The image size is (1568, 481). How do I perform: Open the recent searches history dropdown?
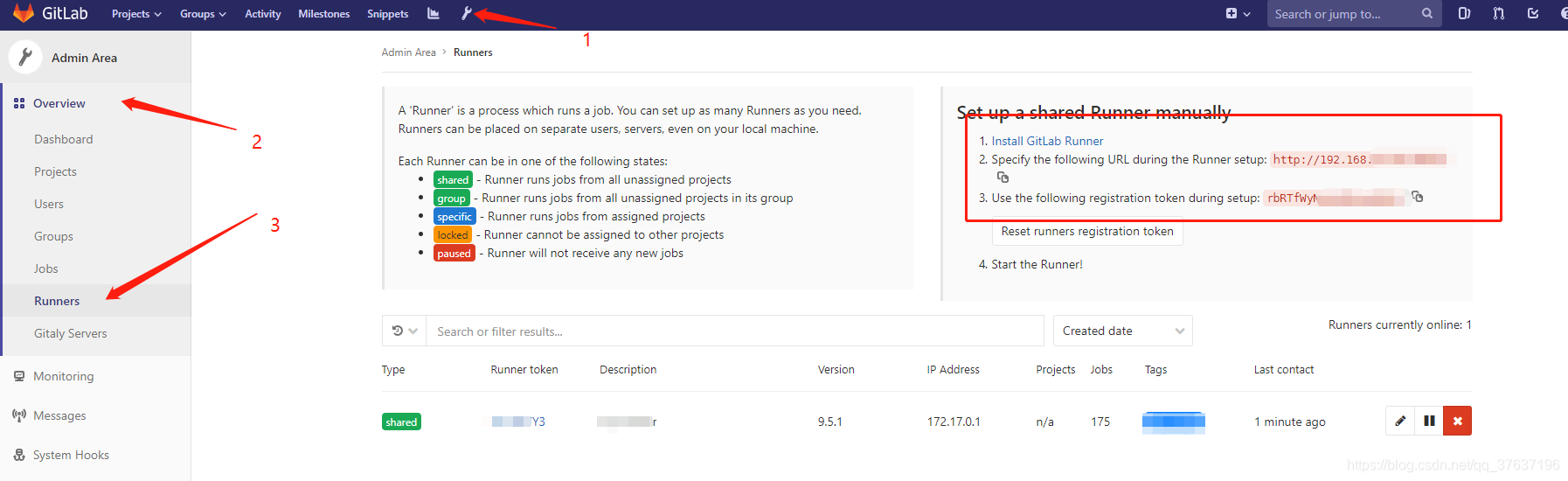[404, 331]
